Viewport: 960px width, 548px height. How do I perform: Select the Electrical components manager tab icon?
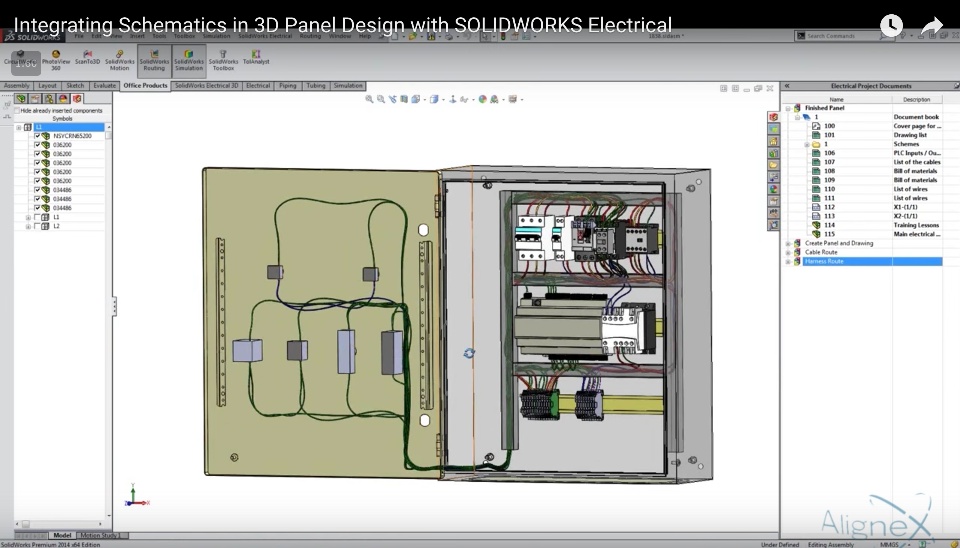click(x=77, y=99)
